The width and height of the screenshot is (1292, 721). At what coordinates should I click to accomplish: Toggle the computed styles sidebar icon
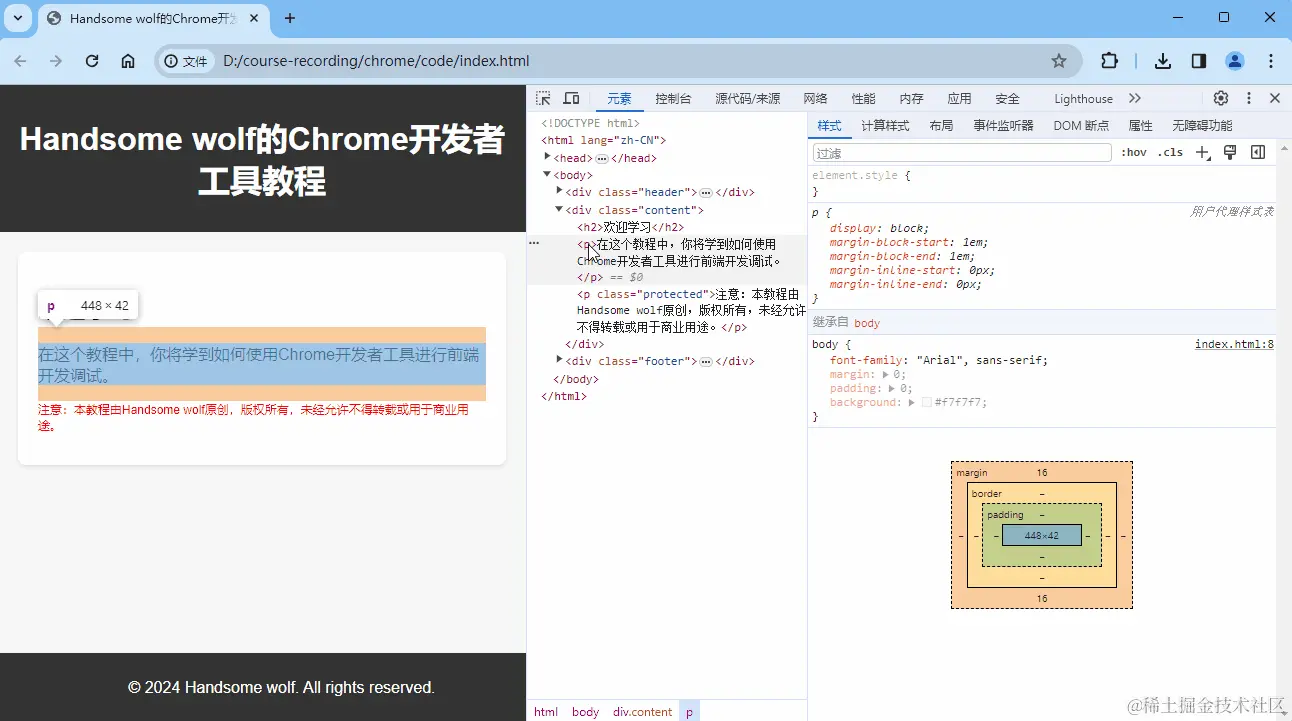point(1258,152)
